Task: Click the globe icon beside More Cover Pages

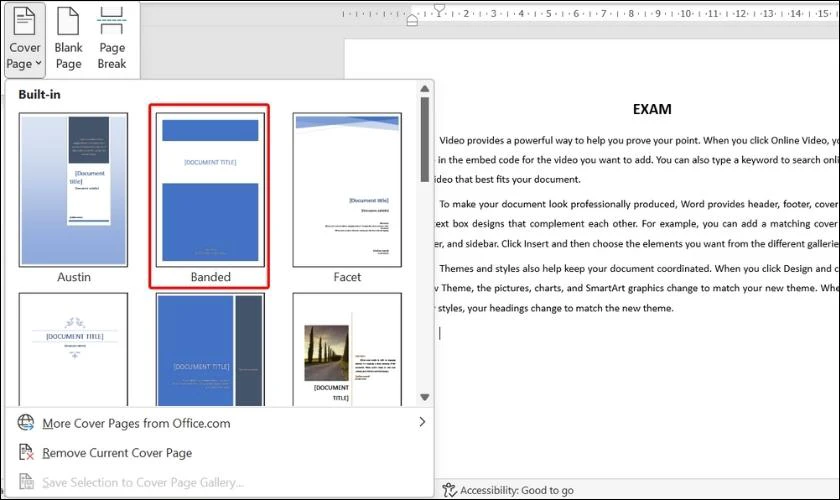Action: (26, 423)
